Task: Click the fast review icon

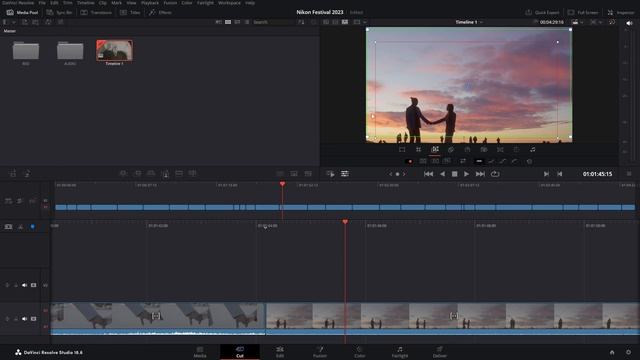Action: (330, 174)
